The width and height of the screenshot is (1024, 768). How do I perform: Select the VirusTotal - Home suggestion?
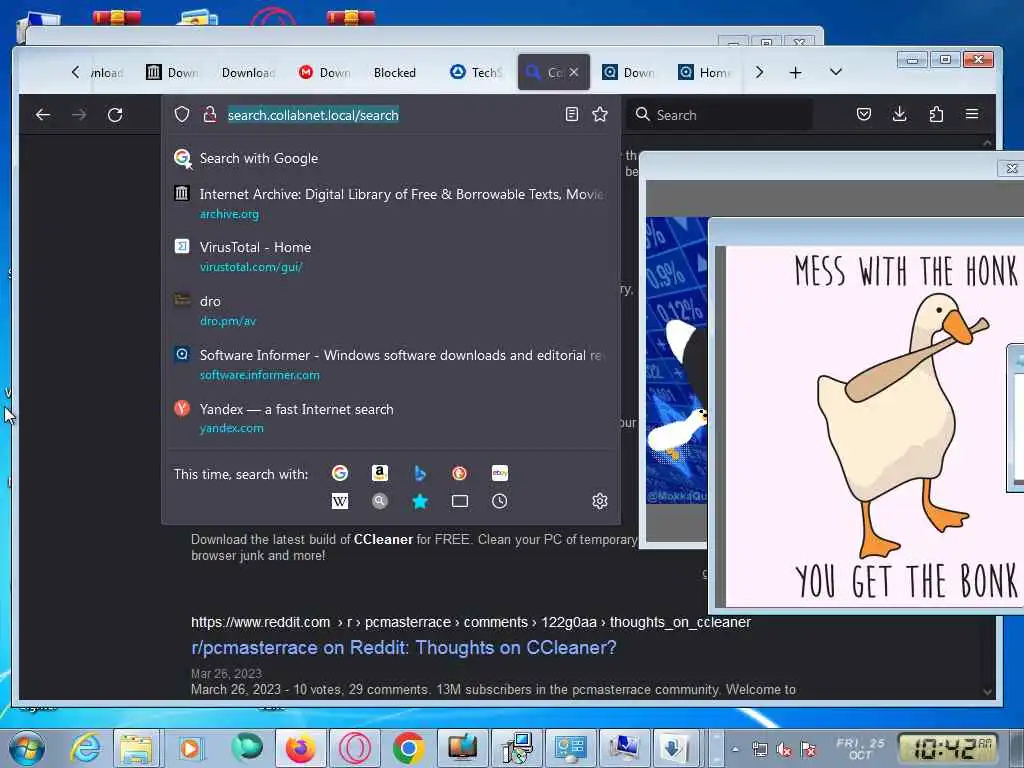tap(391, 256)
